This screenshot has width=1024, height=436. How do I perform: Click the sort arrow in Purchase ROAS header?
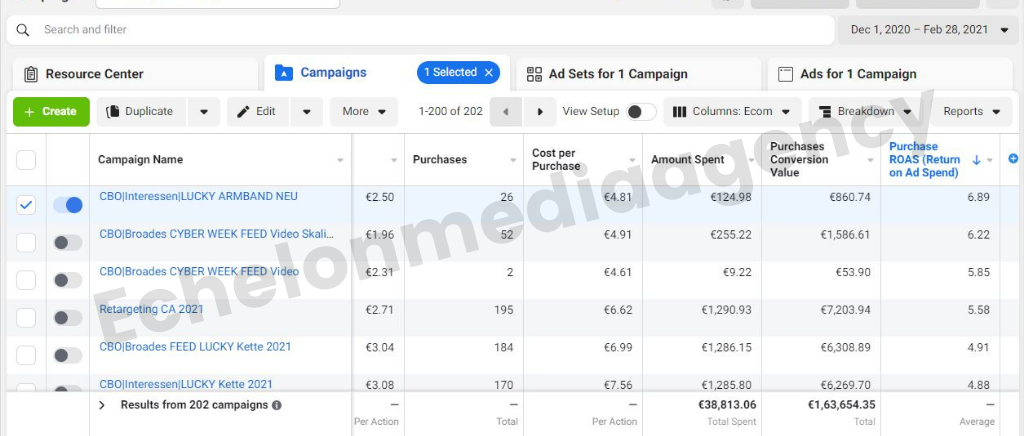coord(976,160)
